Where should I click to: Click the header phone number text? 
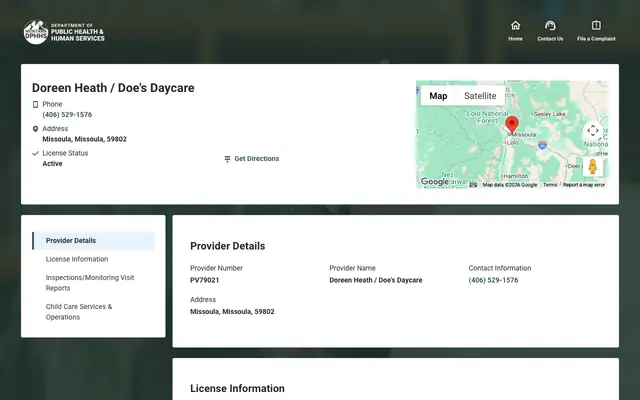tap(67, 115)
